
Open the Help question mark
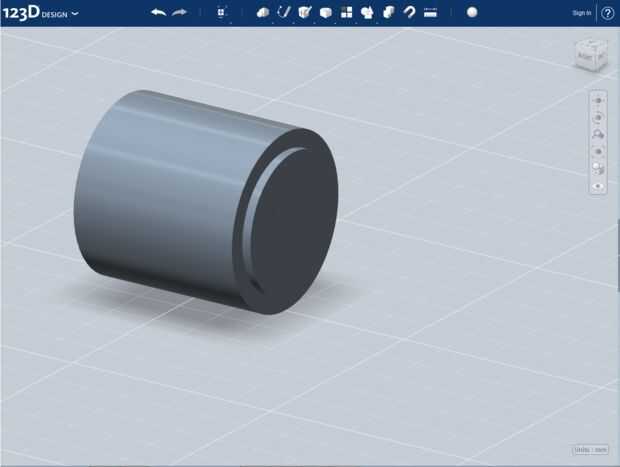pos(608,13)
